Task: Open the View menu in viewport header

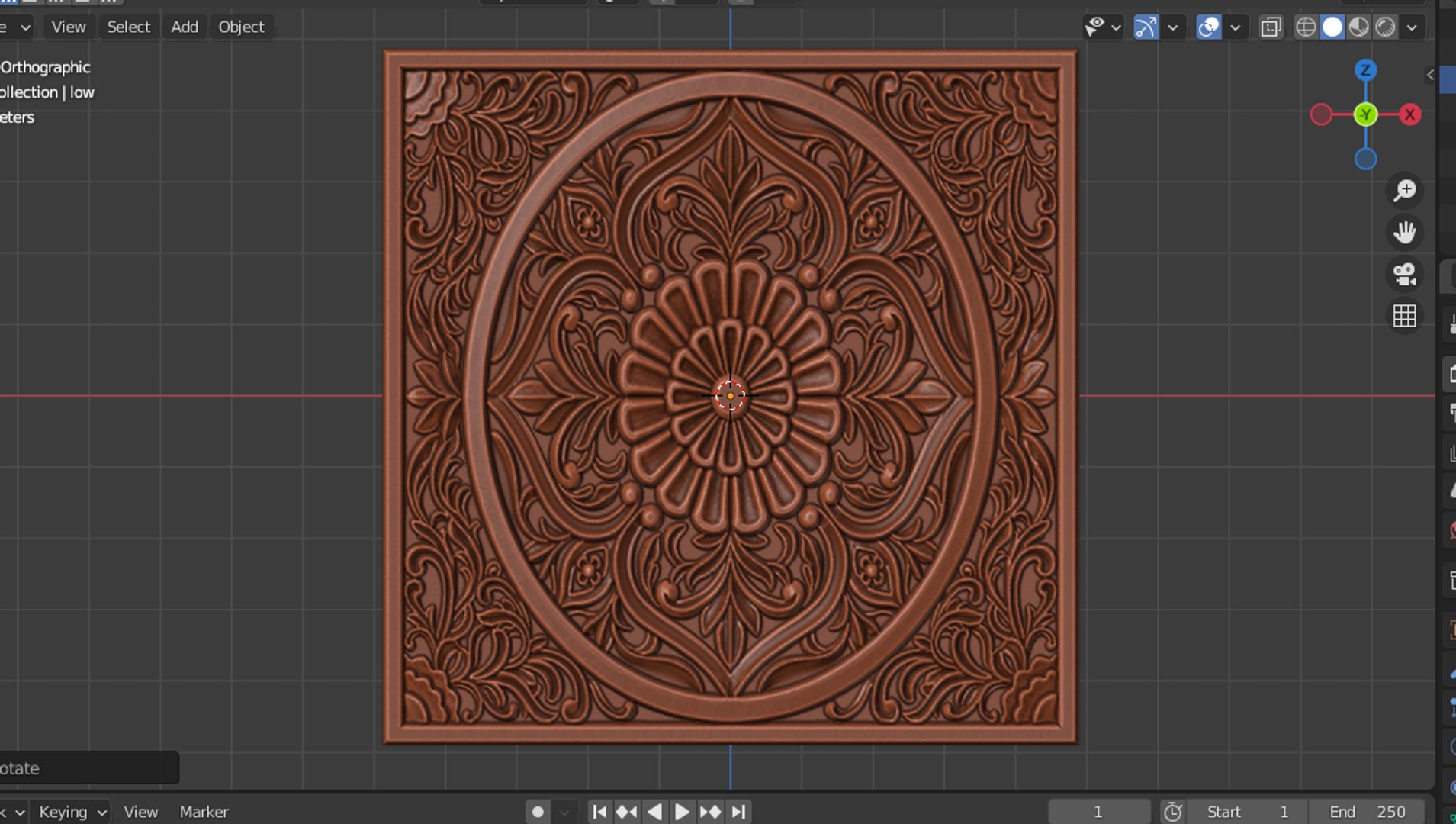Action: click(68, 27)
